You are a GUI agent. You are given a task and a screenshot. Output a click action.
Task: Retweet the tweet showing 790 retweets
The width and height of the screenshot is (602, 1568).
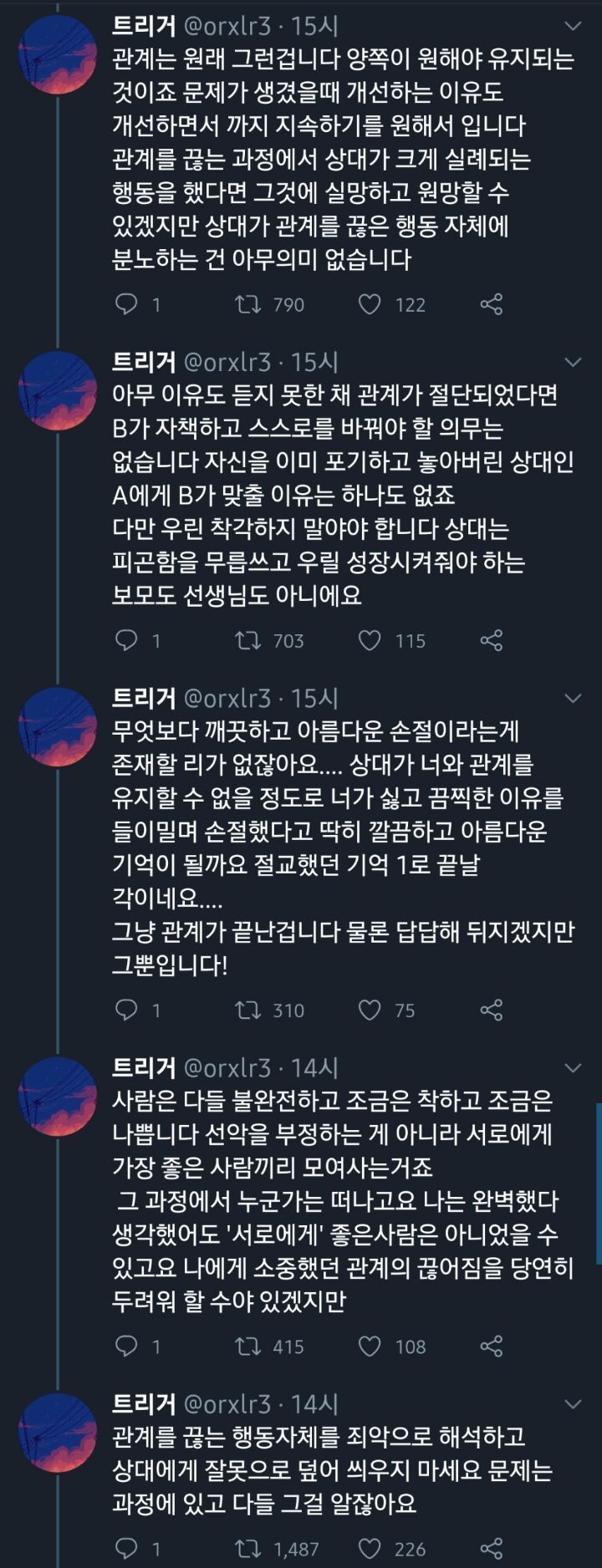tap(248, 304)
